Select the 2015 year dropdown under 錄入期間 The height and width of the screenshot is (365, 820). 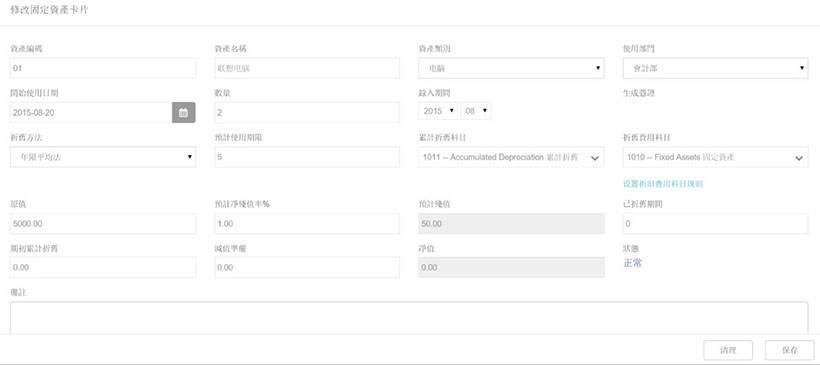(x=438, y=111)
